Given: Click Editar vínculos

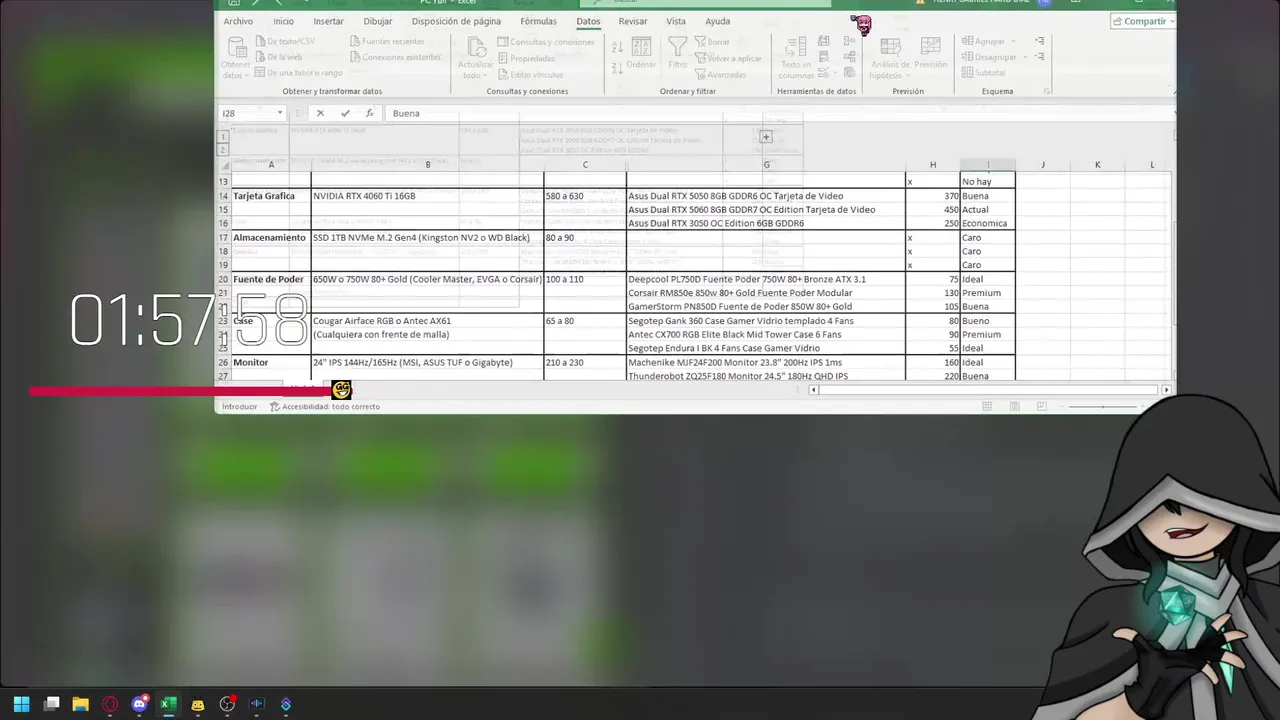Looking at the screenshot, I should click(530, 74).
